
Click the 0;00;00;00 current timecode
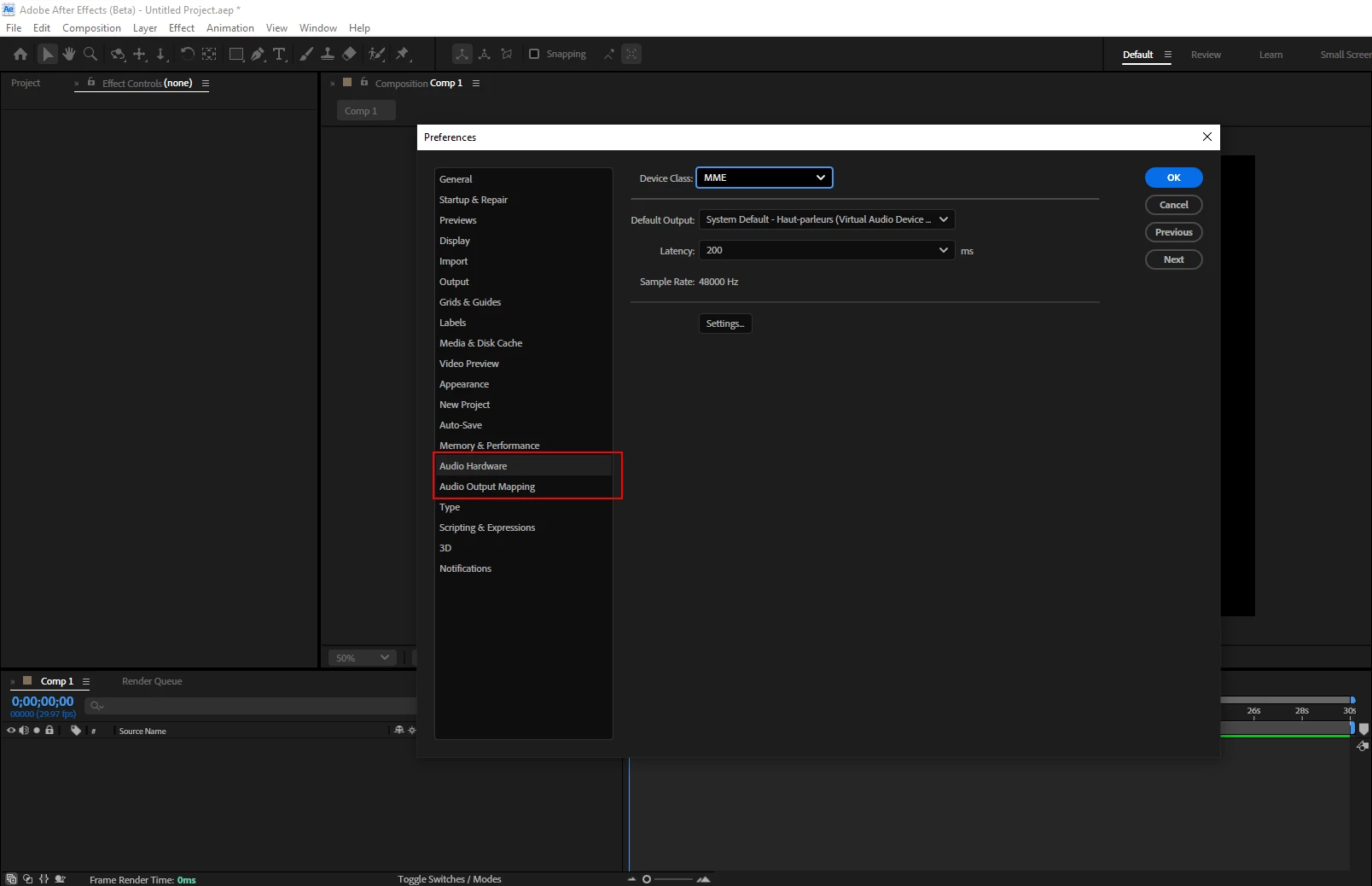coord(43,702)
